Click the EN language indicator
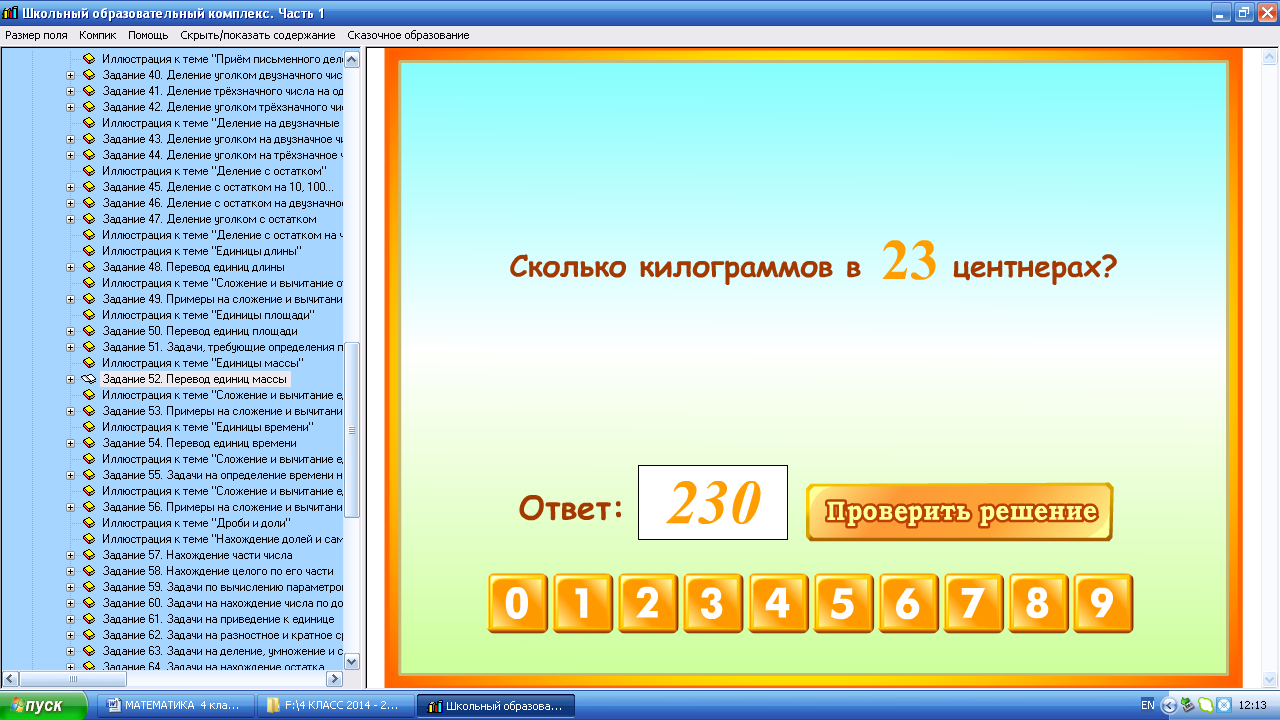Viewport: 1280px width, 720px height. click(1147, 705)
